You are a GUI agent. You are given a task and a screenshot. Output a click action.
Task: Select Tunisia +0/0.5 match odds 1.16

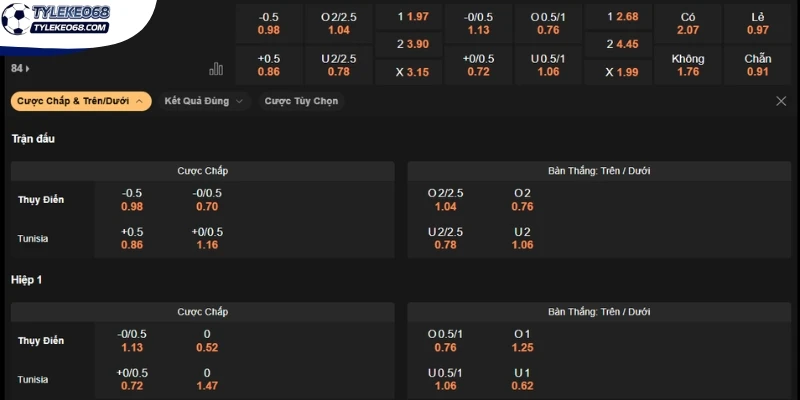click(207, 238)
